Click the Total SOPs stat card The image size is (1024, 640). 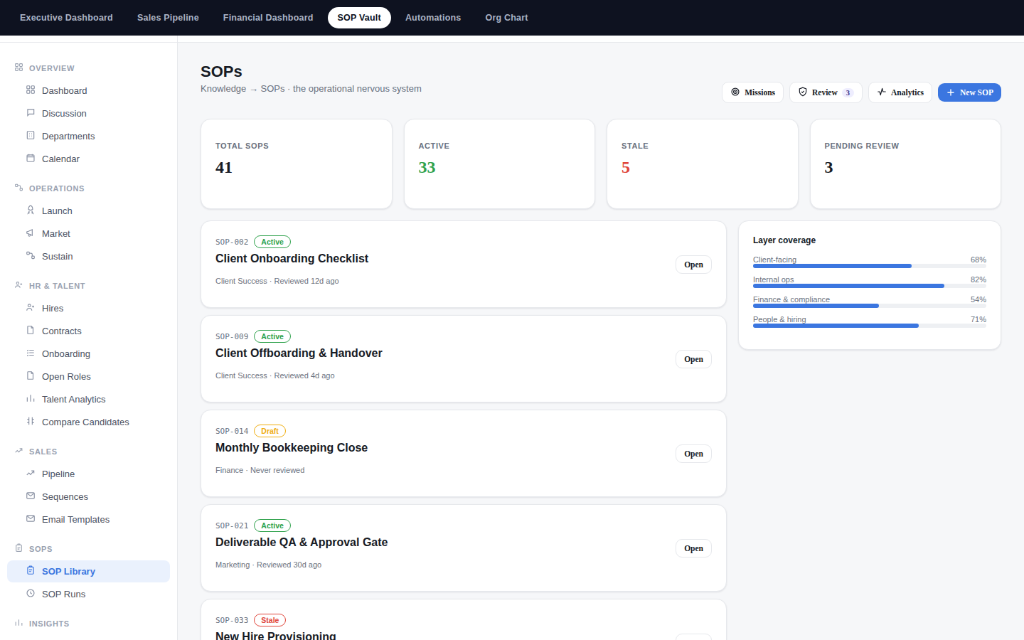click(x=296, y=164)
